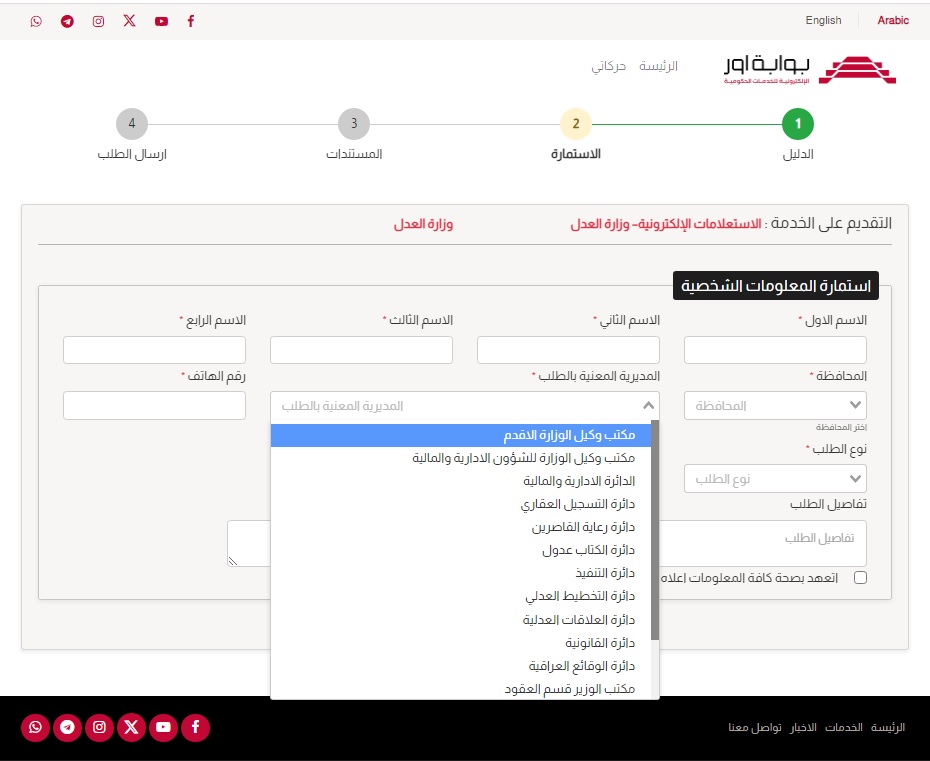Select دائرة التخطيط العدلي option
This screenshot has width=930, height=761.
point(461,597)
